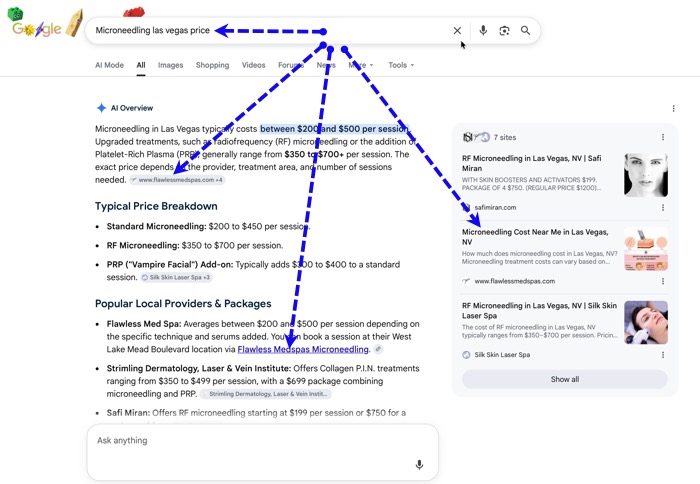This screenshot has height=484, width=700.
Task: Click the 'Standard Microneedling:' bullet text
Action: [x=156, y=226]
